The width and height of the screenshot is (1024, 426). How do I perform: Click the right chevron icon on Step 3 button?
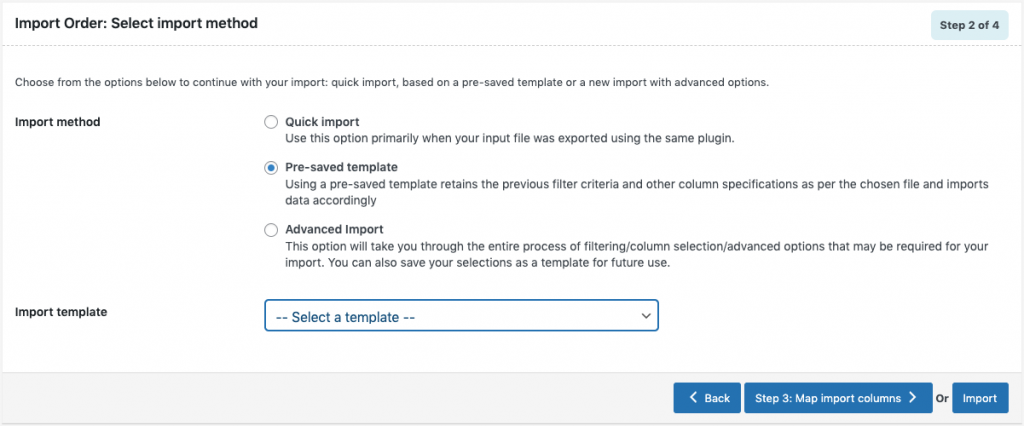(913, 398)
